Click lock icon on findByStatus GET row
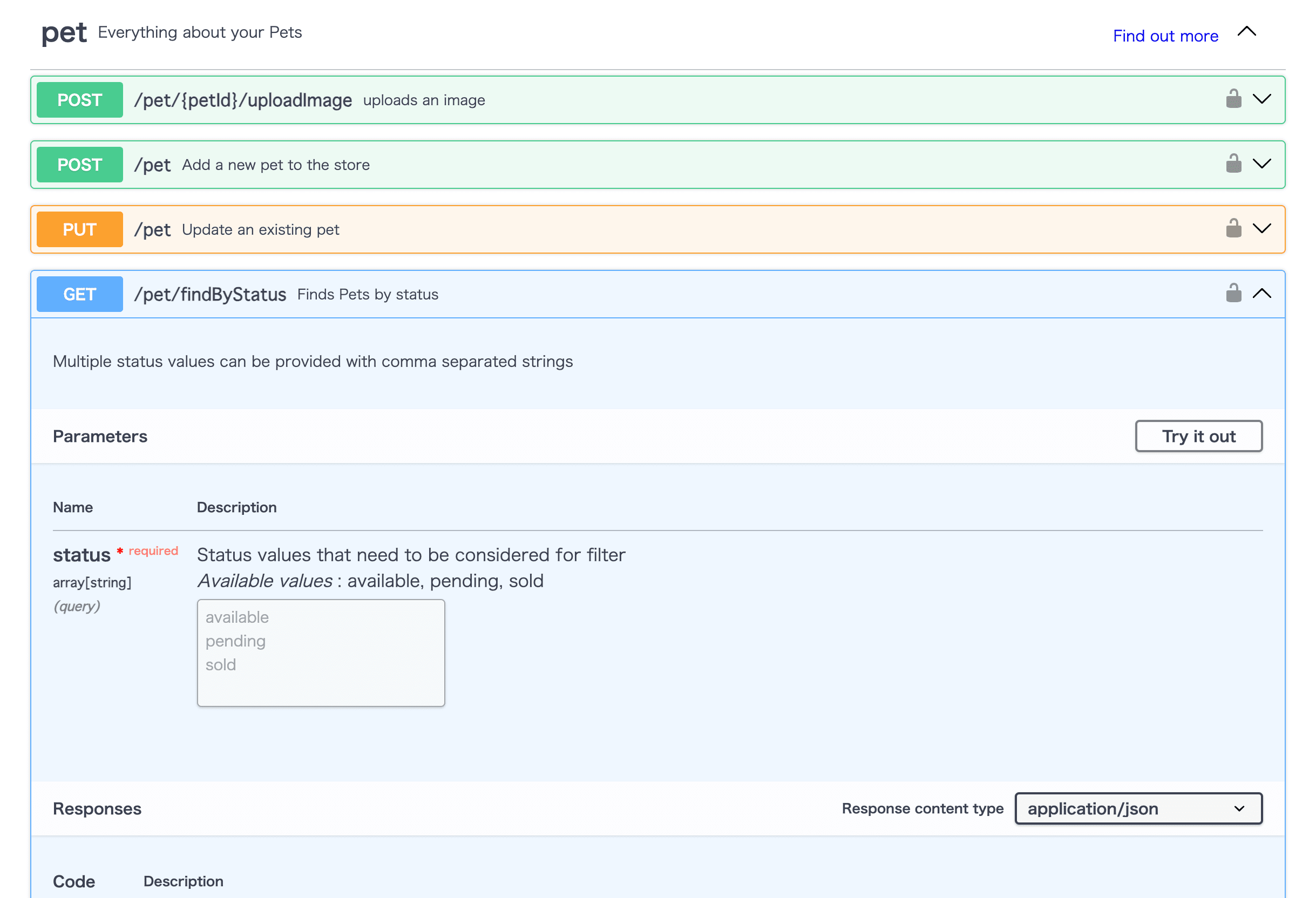This screenshot has width=1316, height=898. click(1233, 293)
